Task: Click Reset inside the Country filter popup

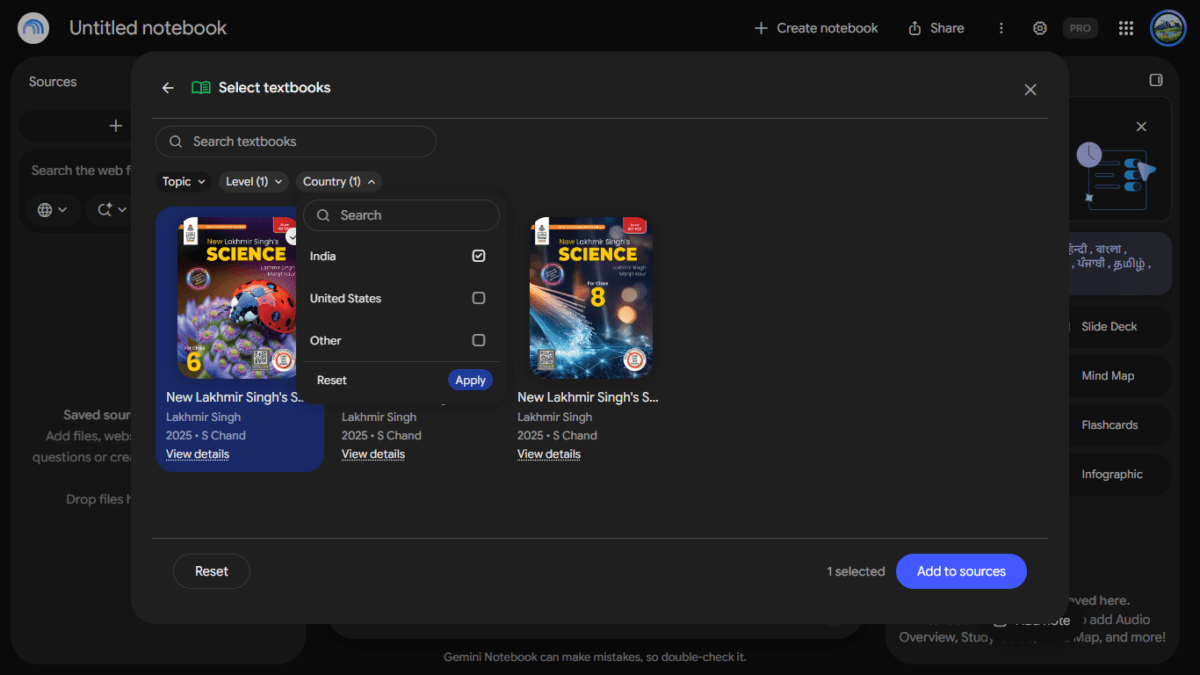Action: [x=332, y=380]
